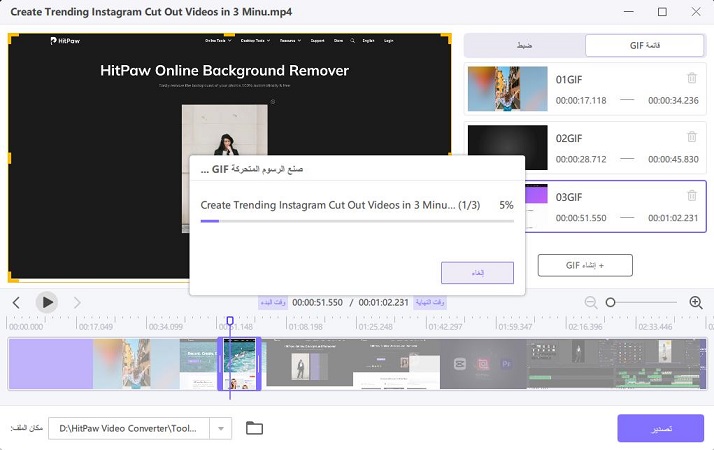
Task: Adjust the timeline zoom slider handle
Action: click(611, 302)
